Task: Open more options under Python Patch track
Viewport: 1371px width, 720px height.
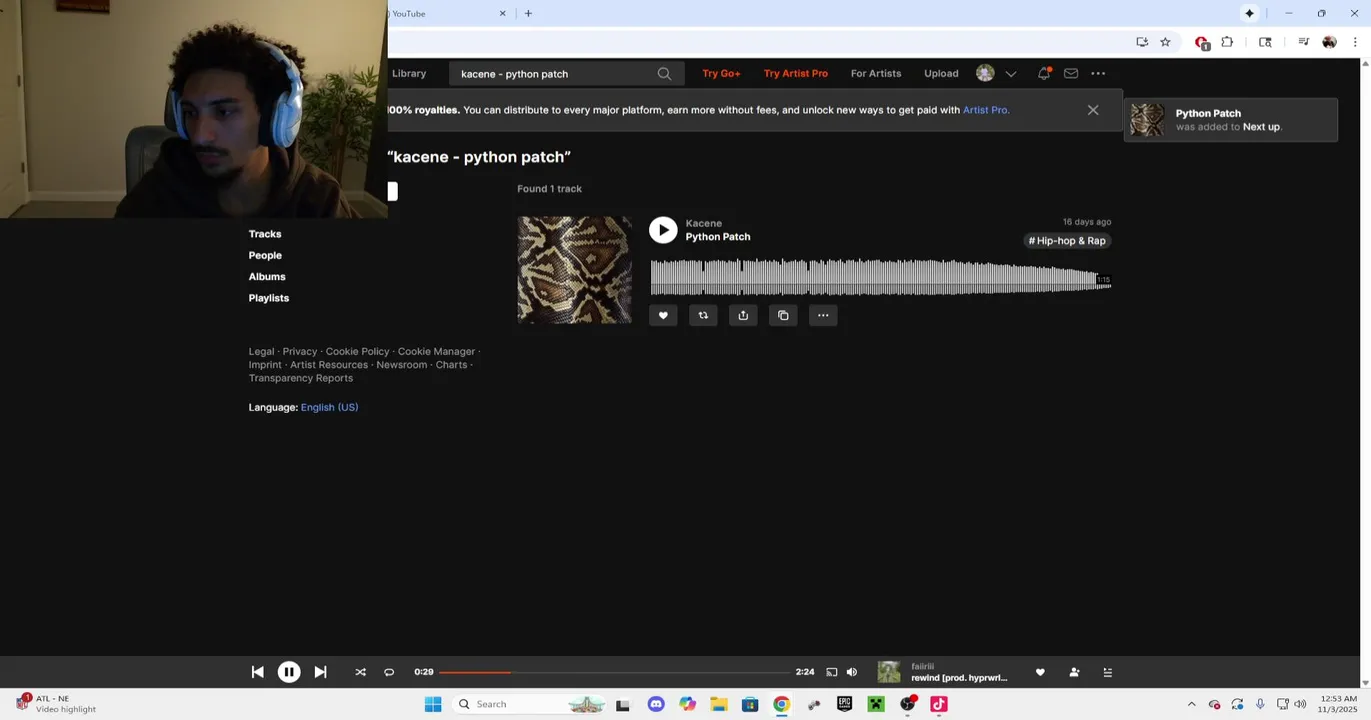Action: click(823, 315)
